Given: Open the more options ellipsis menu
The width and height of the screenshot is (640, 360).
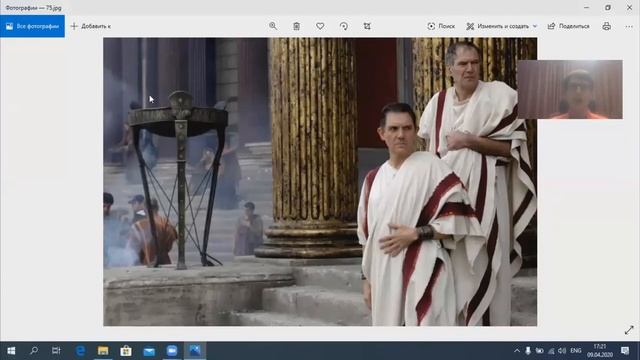Looking at the screenshot, I should click(629, 26).
